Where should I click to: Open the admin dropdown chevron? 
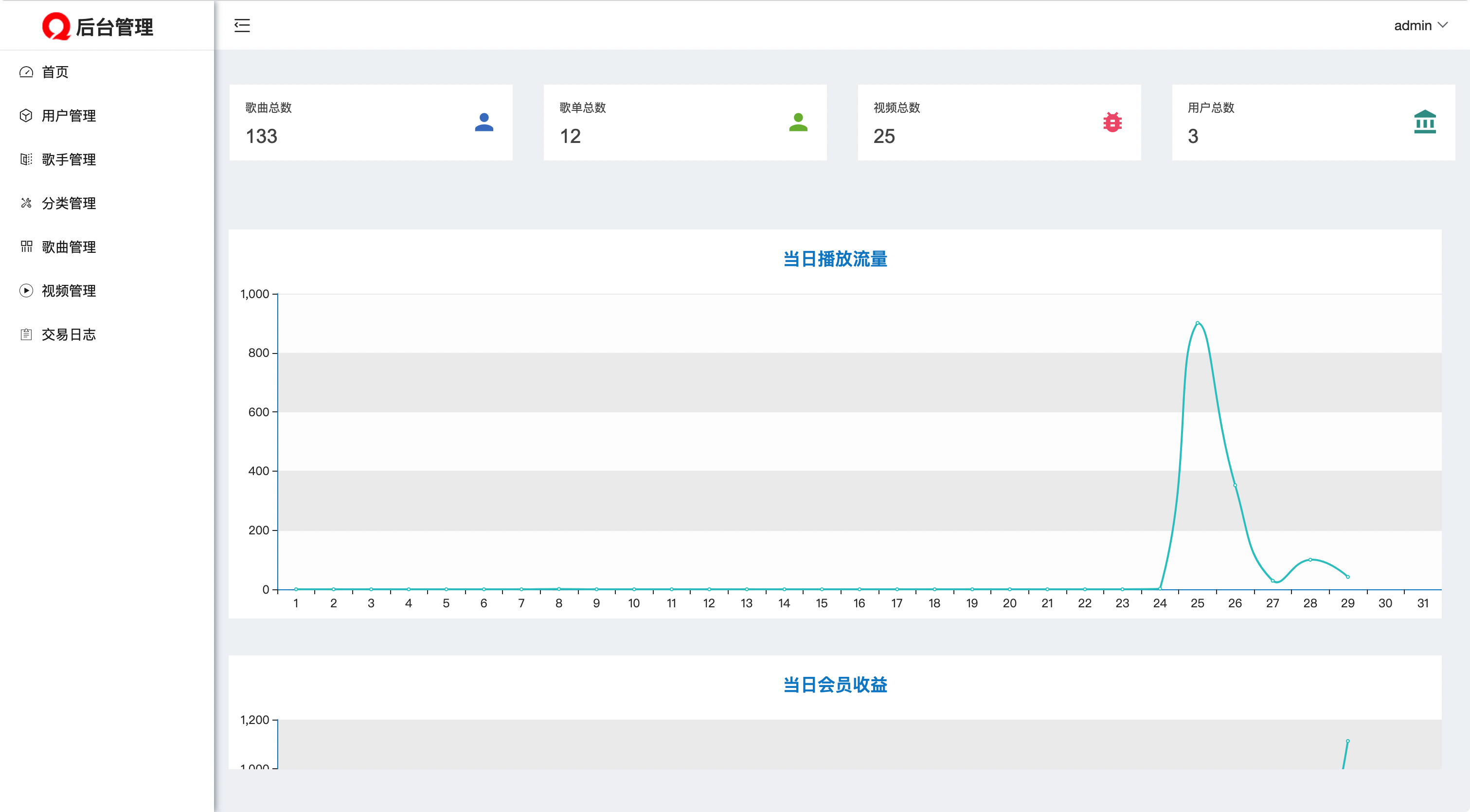point(1443,25)
